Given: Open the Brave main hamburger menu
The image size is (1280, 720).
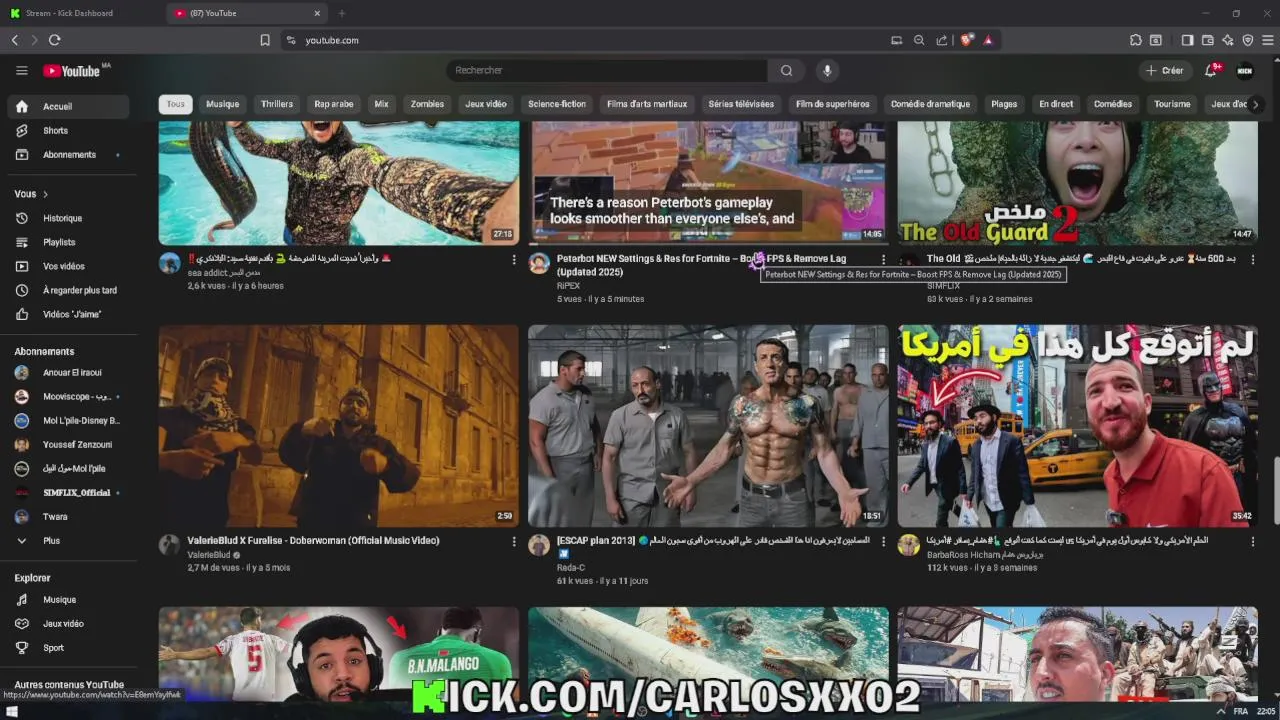Looking at the screenshot, I should 1268,40.
